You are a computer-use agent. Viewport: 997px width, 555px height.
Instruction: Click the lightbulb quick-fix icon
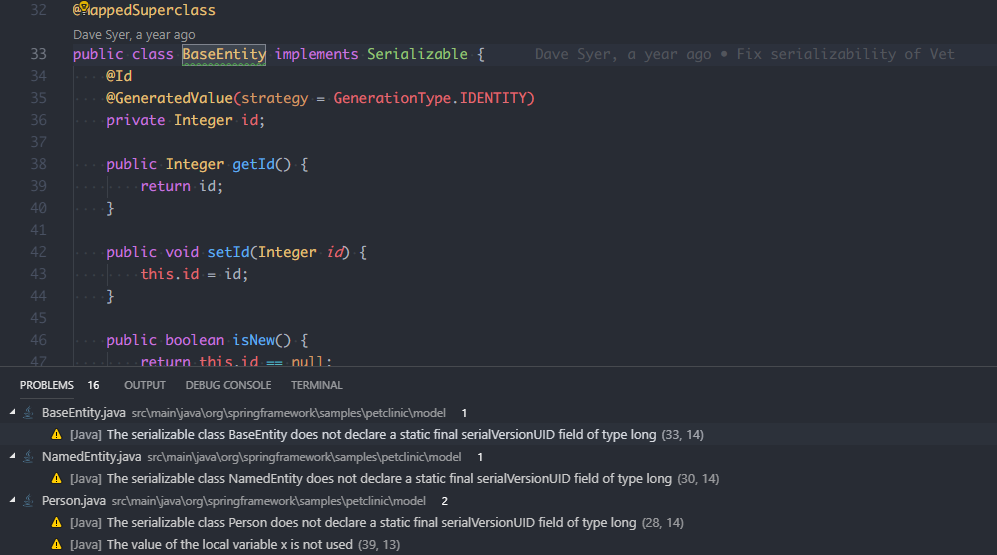[x=84, y=7]
